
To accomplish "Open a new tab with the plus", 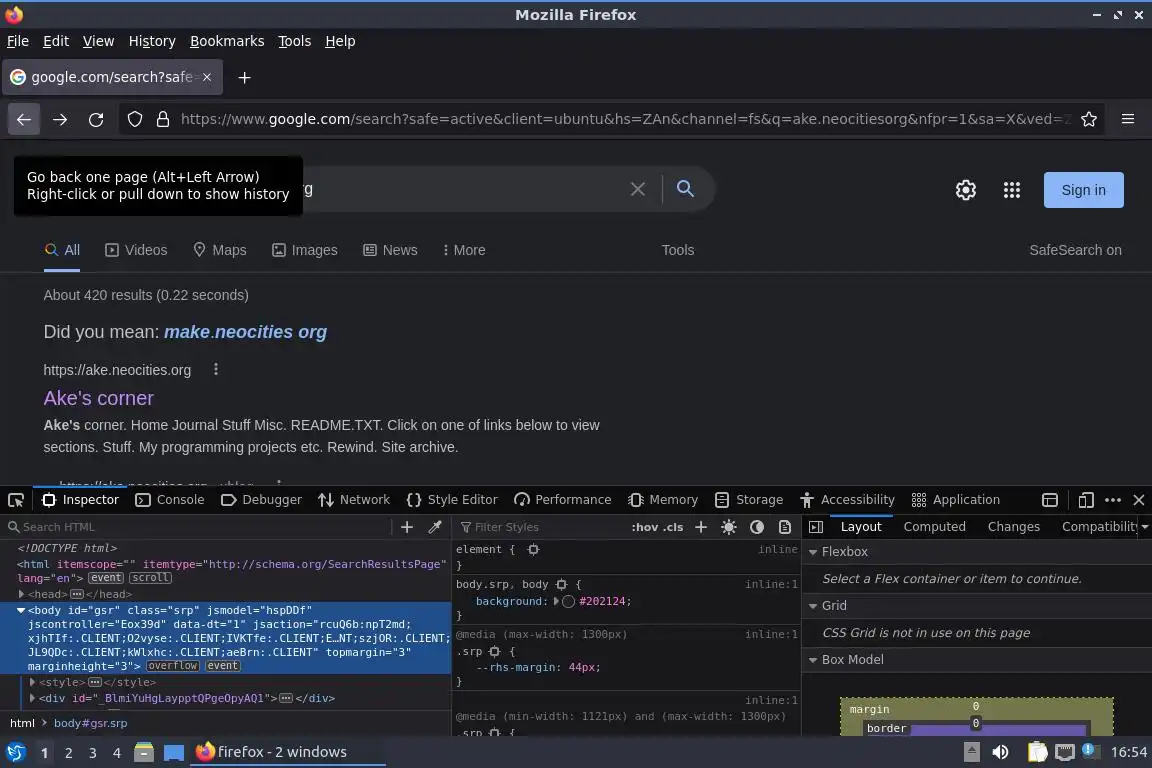I will point(245,77).
